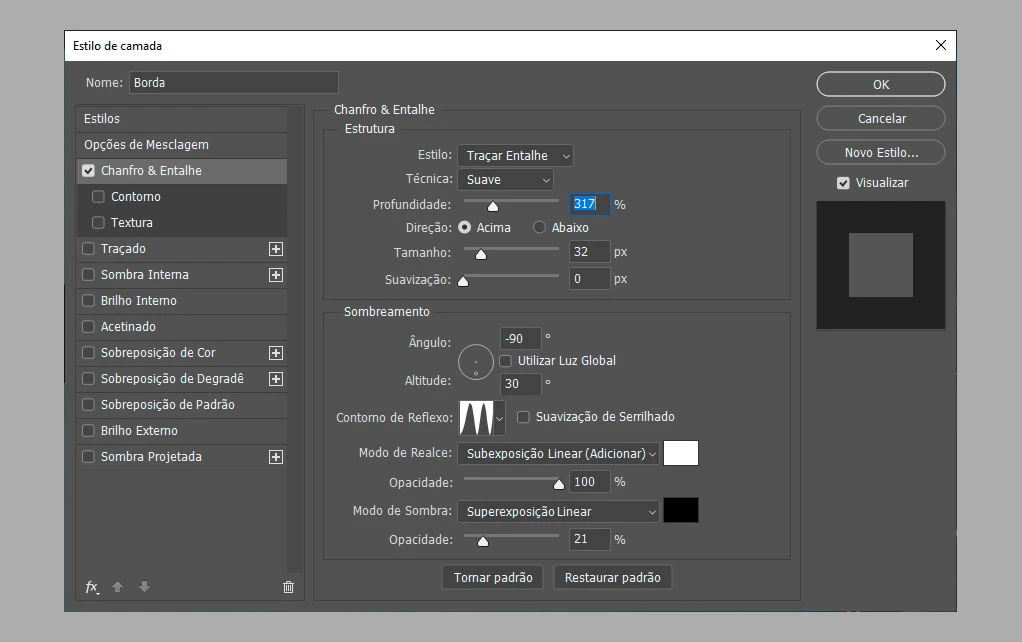Close the Estilo de camada dialog
This screenshot has width=1022, height=642.
(941, 45)
